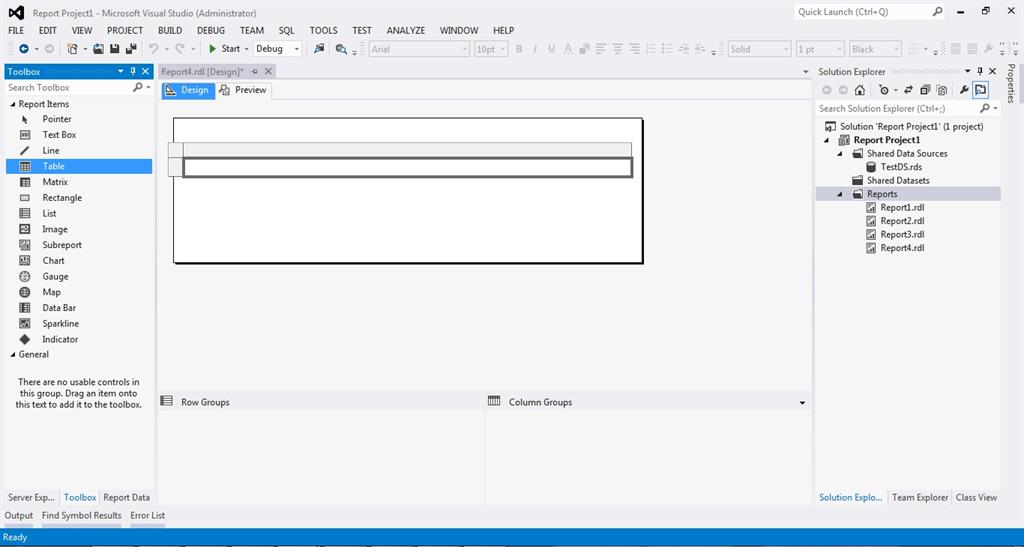1024x547 pixels.
Task: Open the Solid border style dropdown
Action: [x=760, y=49]
